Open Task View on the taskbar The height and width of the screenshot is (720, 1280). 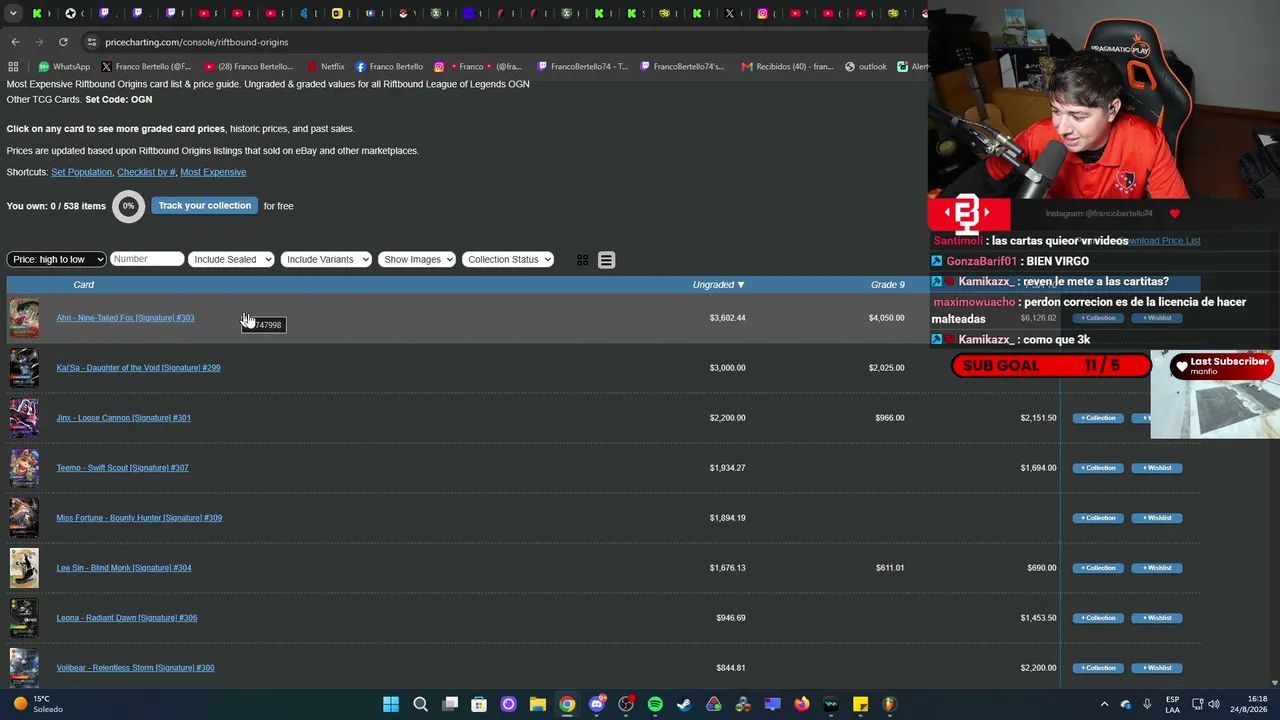(450, 704)
